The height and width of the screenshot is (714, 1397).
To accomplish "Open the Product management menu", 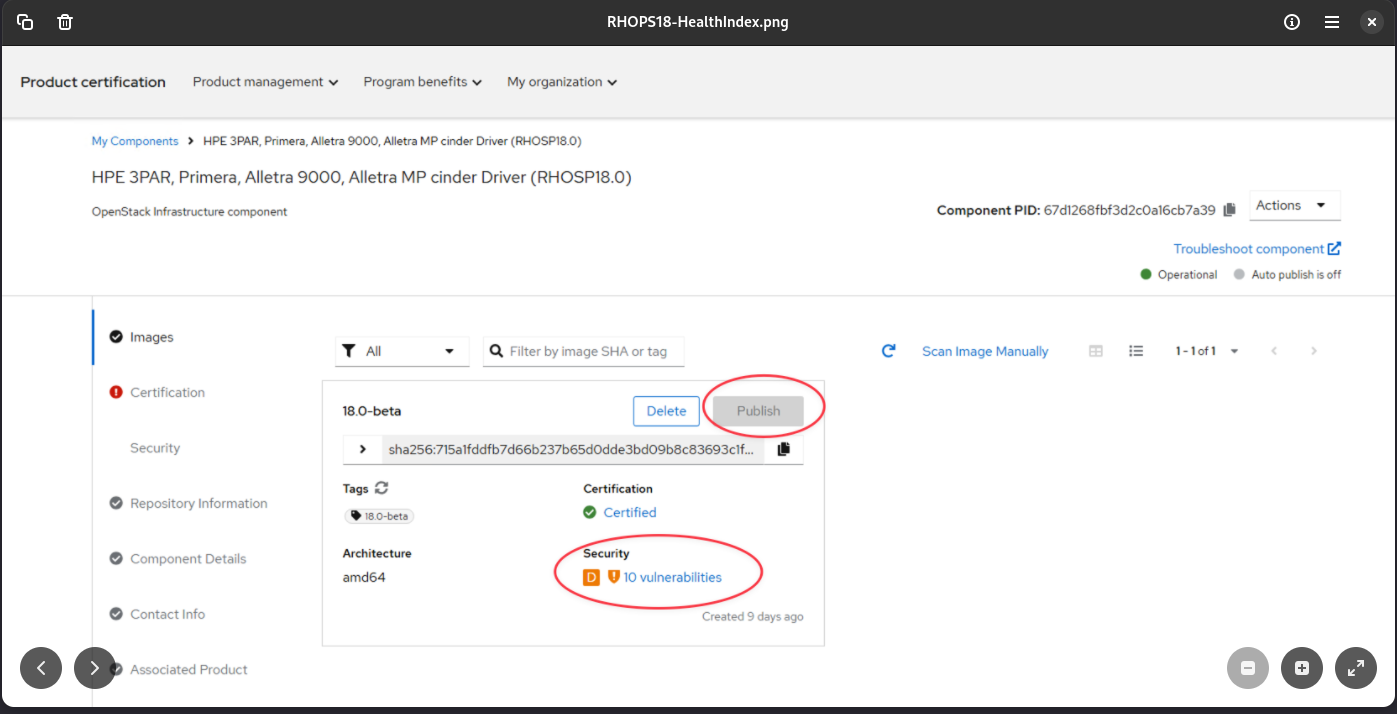I will tap(265, 82).
